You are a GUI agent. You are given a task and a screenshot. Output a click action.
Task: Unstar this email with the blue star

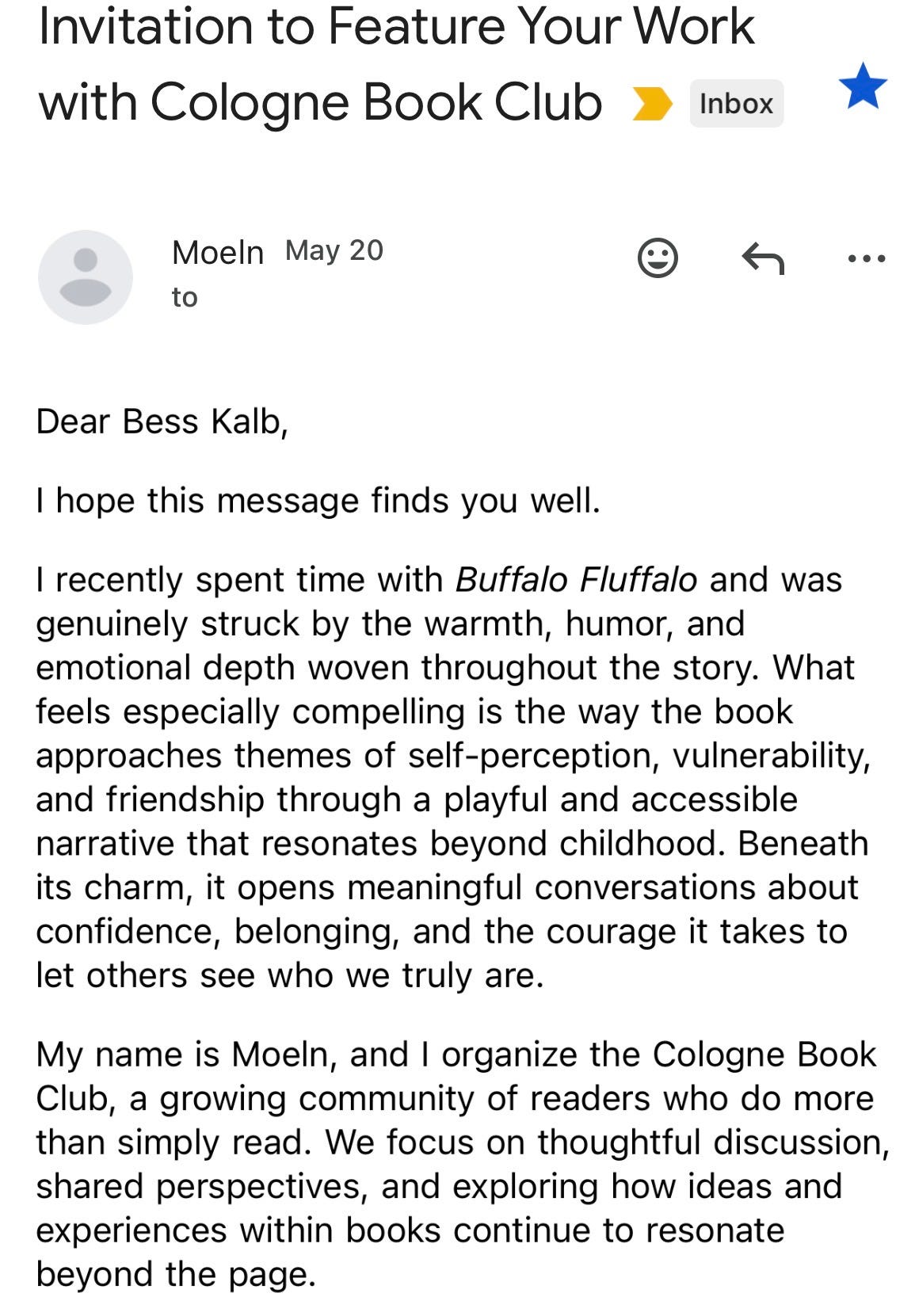pos(862,86)
